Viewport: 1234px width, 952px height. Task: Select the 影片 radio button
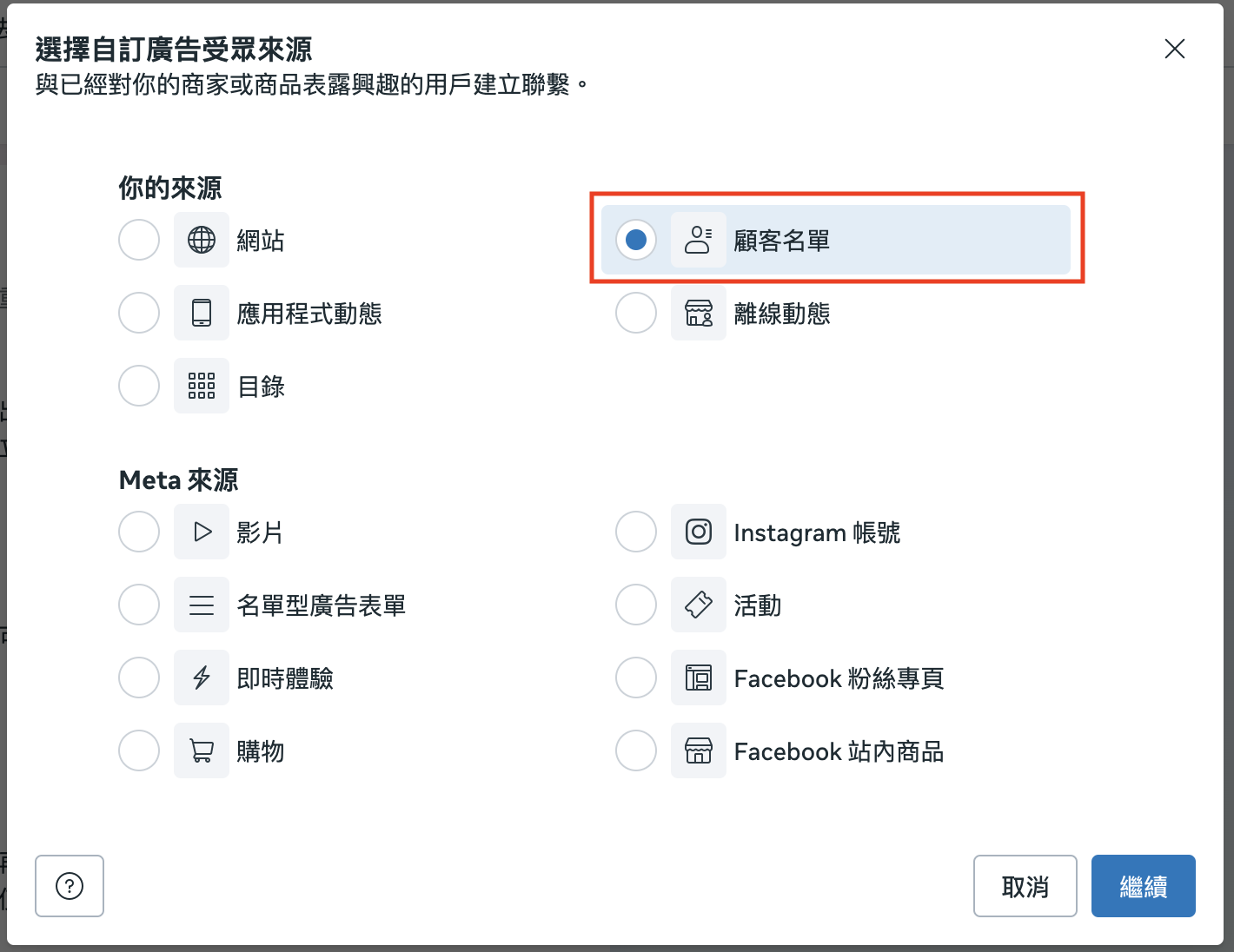(138, 532)
